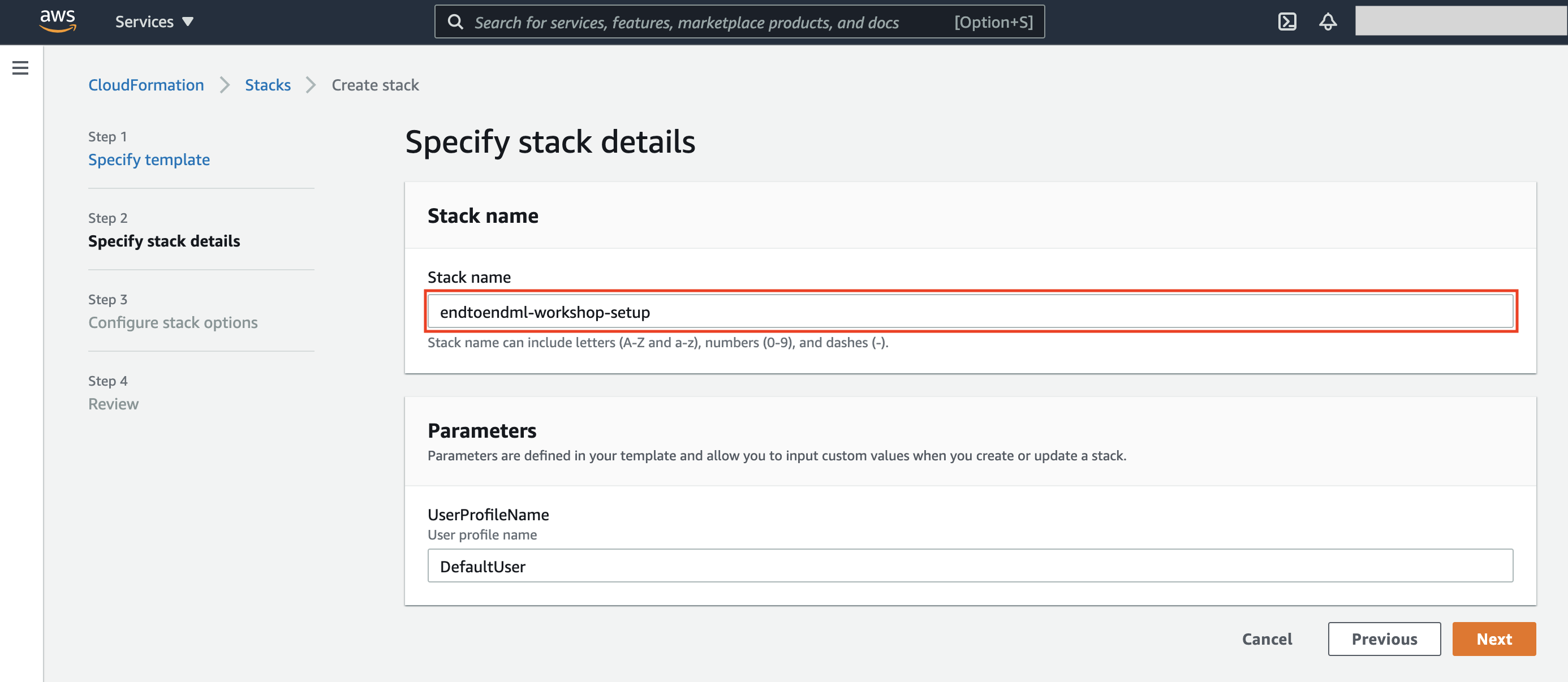The width and height of the screenshot is (1568, 682).
Task: Go back with the Previous button
Action: tap(1384, 639)
